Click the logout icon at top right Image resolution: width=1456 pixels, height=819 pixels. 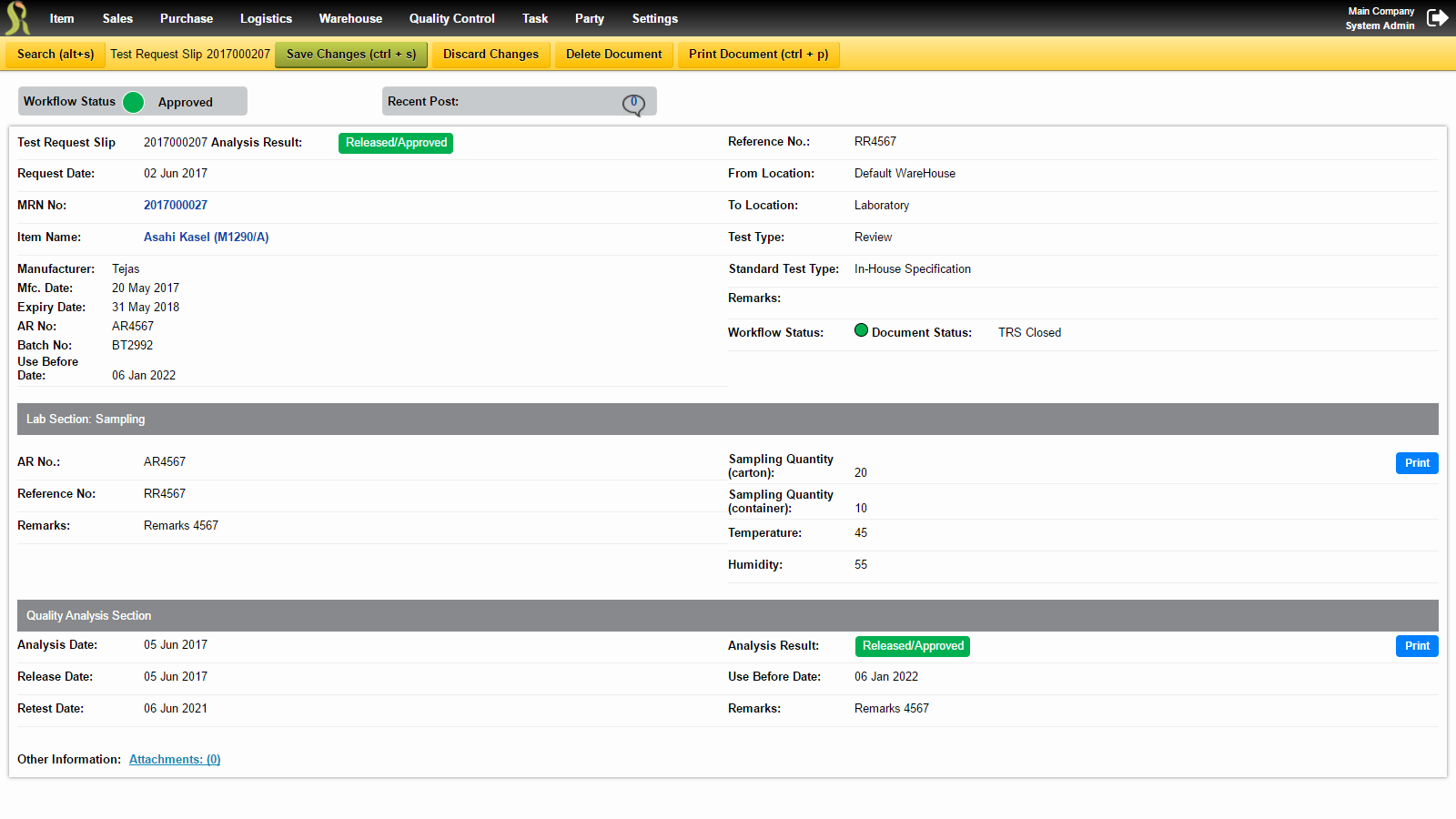tap(1438, 17)
